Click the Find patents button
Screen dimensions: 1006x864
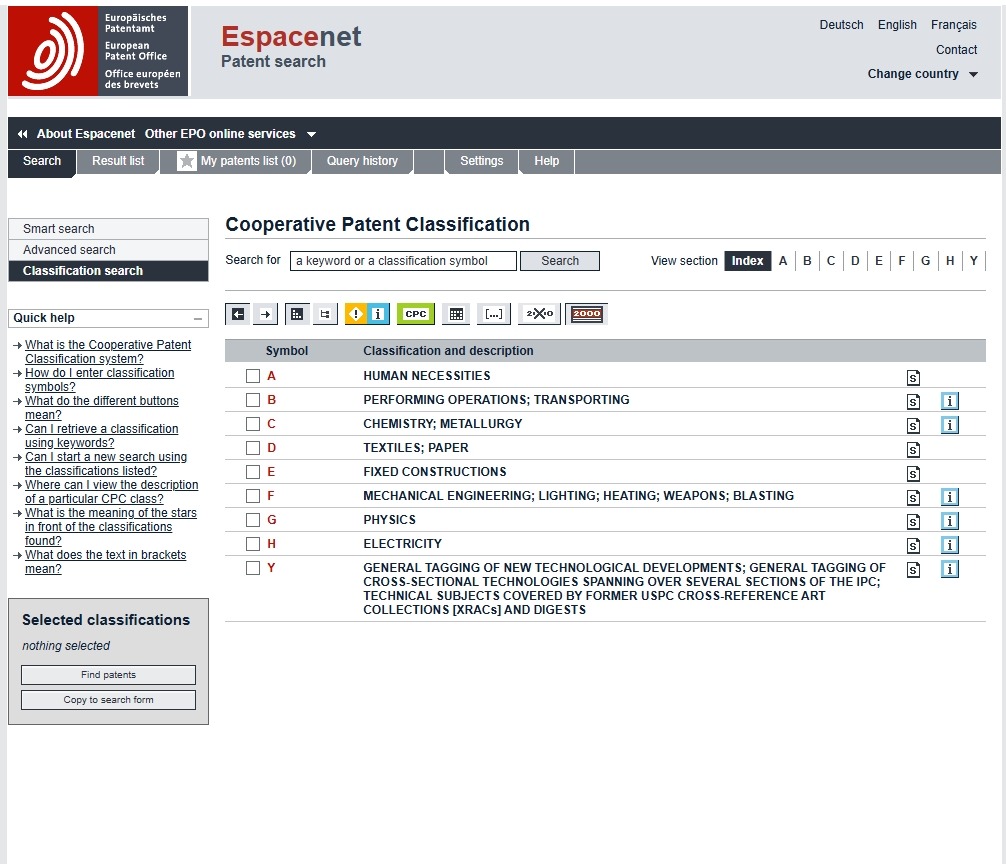108,675
